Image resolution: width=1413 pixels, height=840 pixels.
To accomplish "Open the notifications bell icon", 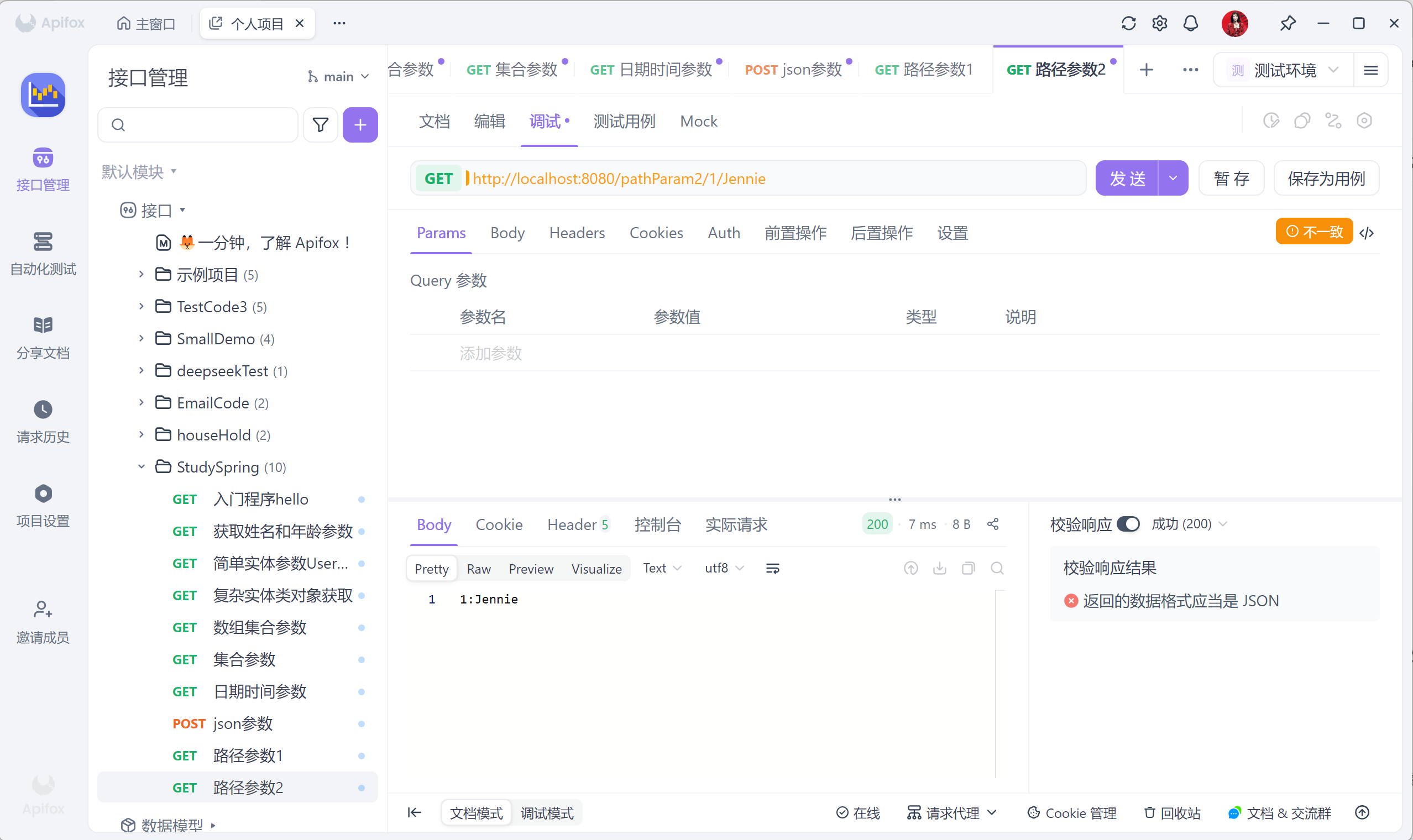I will tap(1191, 23).
